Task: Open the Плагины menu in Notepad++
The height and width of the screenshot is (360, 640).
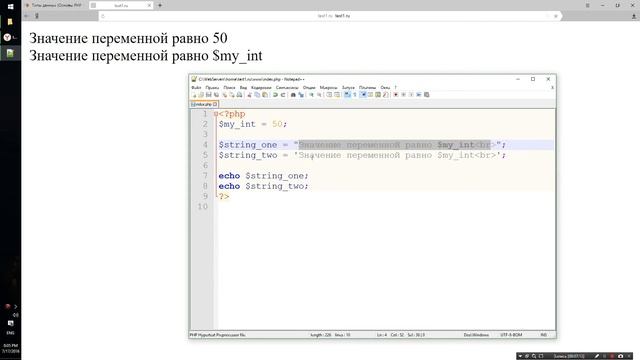Action: coord(367,87)
